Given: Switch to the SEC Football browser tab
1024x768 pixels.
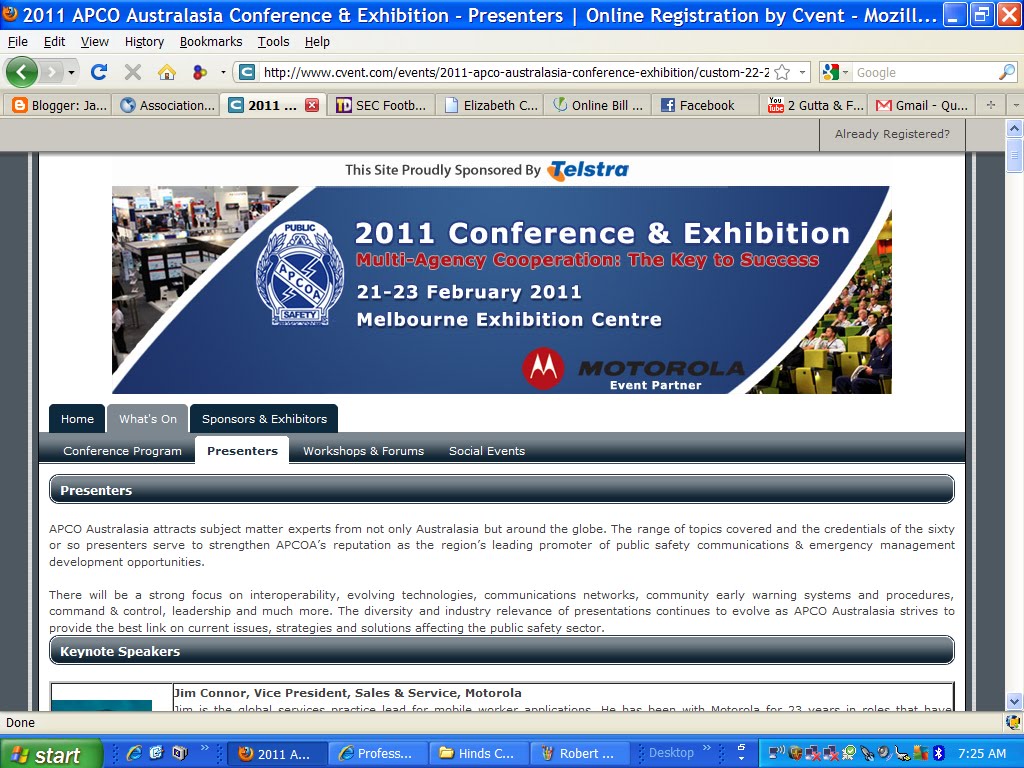Looking at the screenshot, I should pos(381,105).
